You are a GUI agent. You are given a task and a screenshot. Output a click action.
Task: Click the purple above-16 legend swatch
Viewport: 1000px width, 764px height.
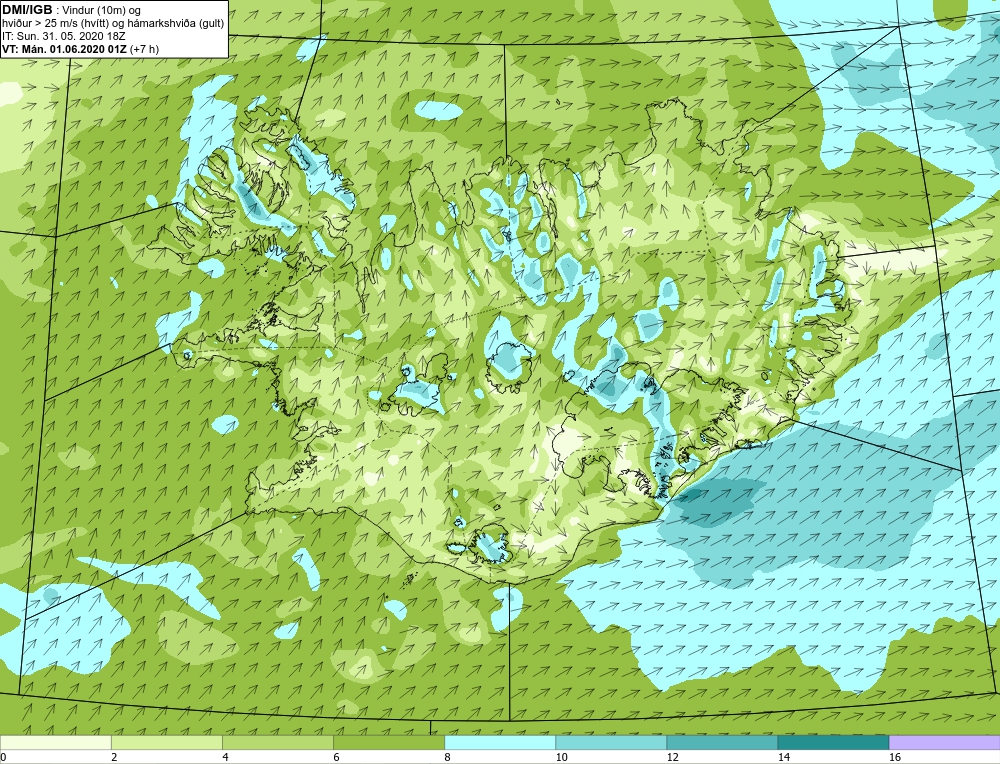point(944,742)
